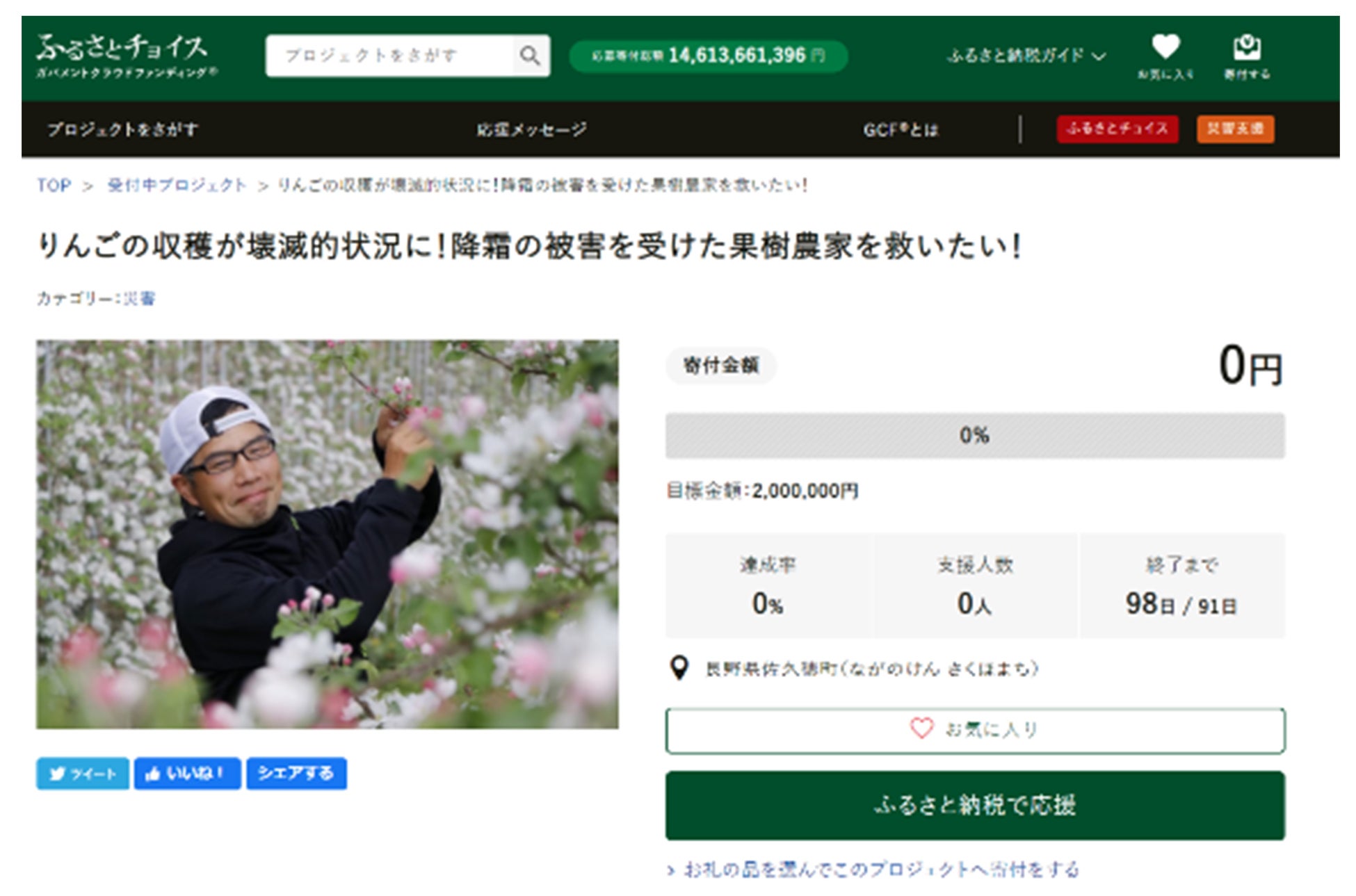Click the orange 災害支援 button
1356x896 pixels.
[x=1236, y=129]
